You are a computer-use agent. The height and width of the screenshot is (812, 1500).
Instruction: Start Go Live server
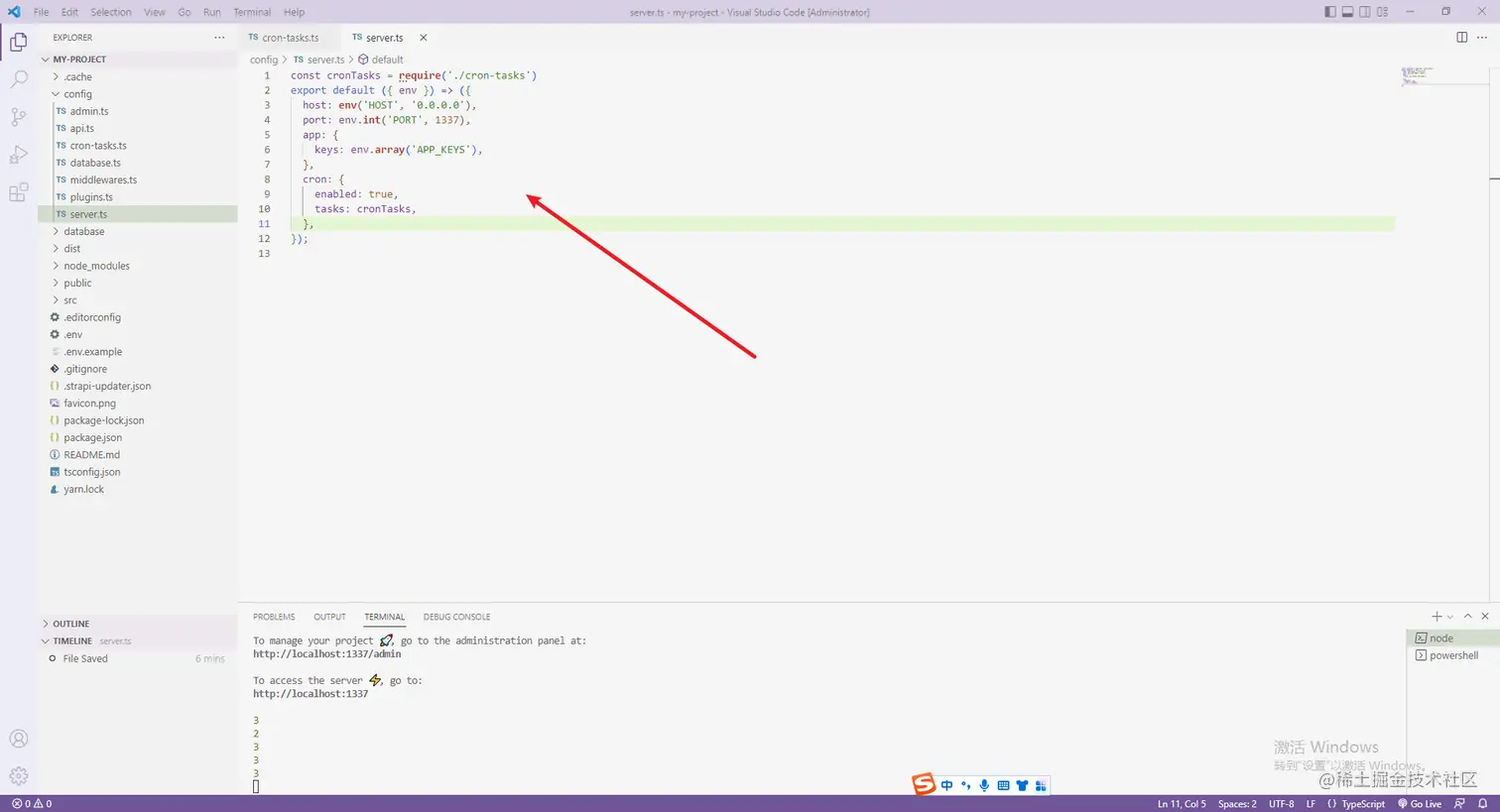tap(1420, 804)
